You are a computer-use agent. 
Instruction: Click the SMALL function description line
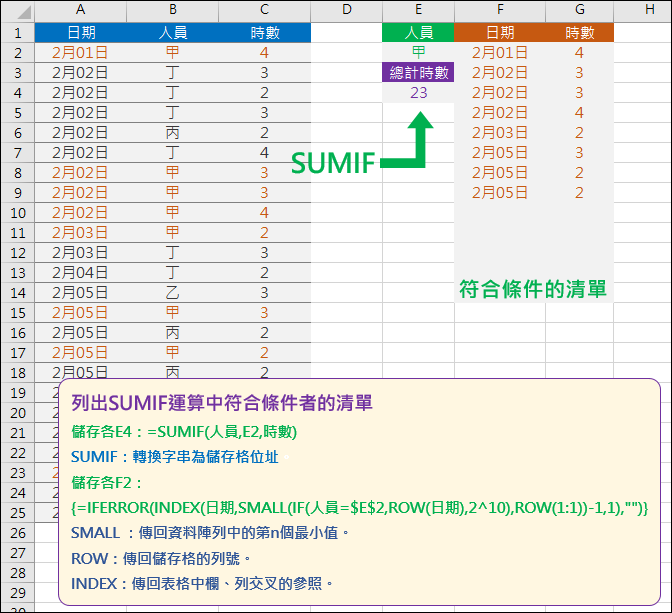tap(210, 533)
